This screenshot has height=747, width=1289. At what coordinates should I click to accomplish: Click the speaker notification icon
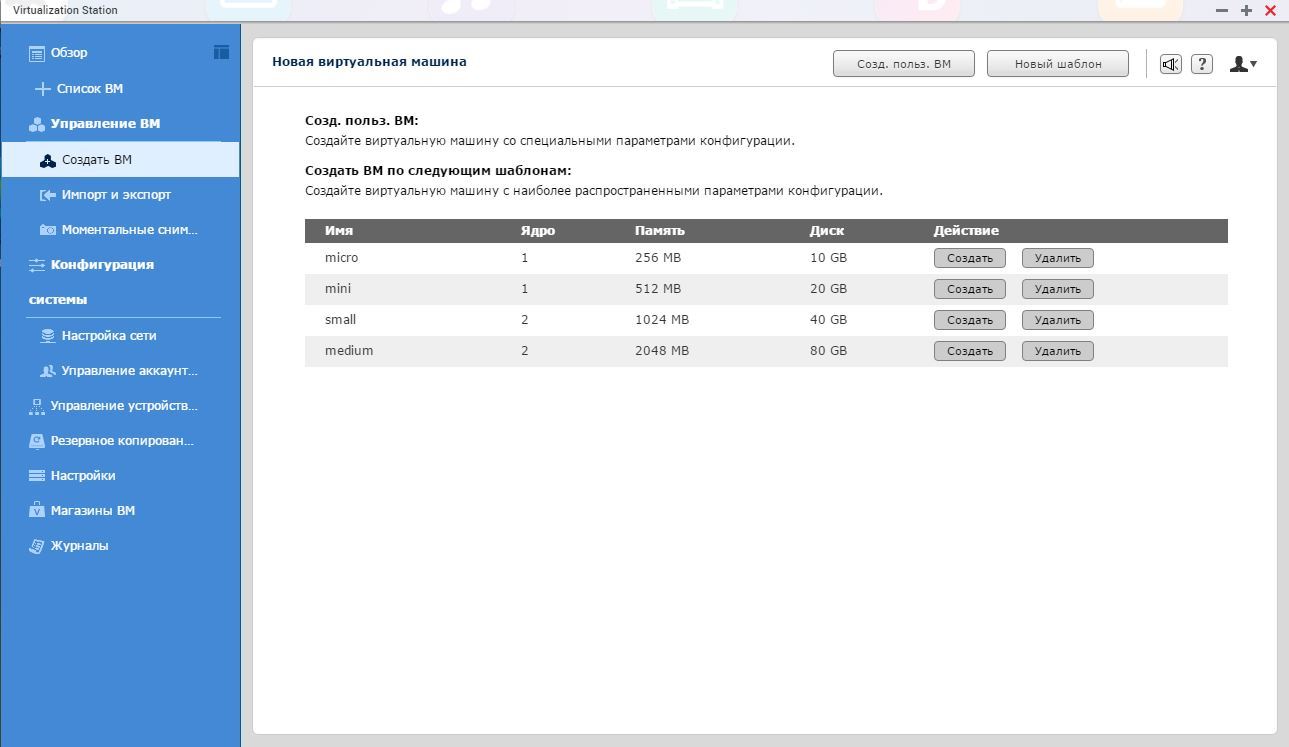[1170, 64]
